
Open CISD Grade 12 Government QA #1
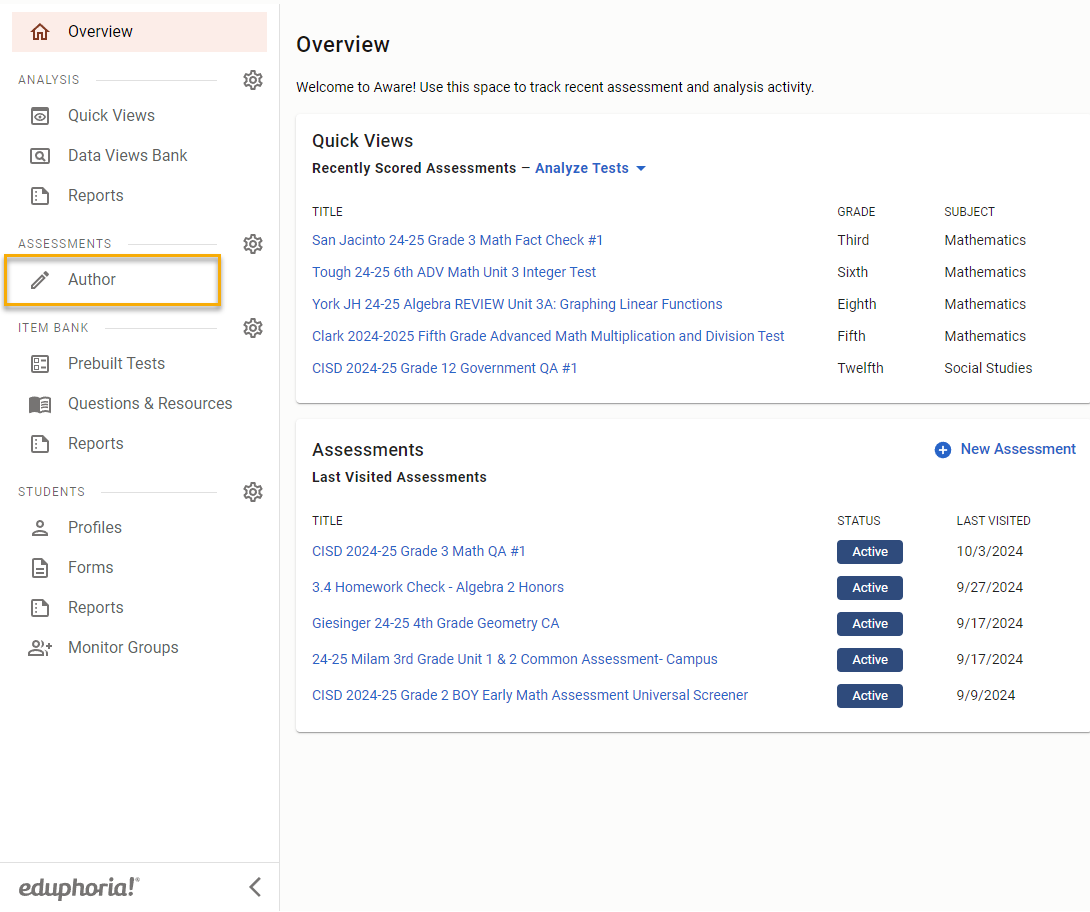pos(444,368)
